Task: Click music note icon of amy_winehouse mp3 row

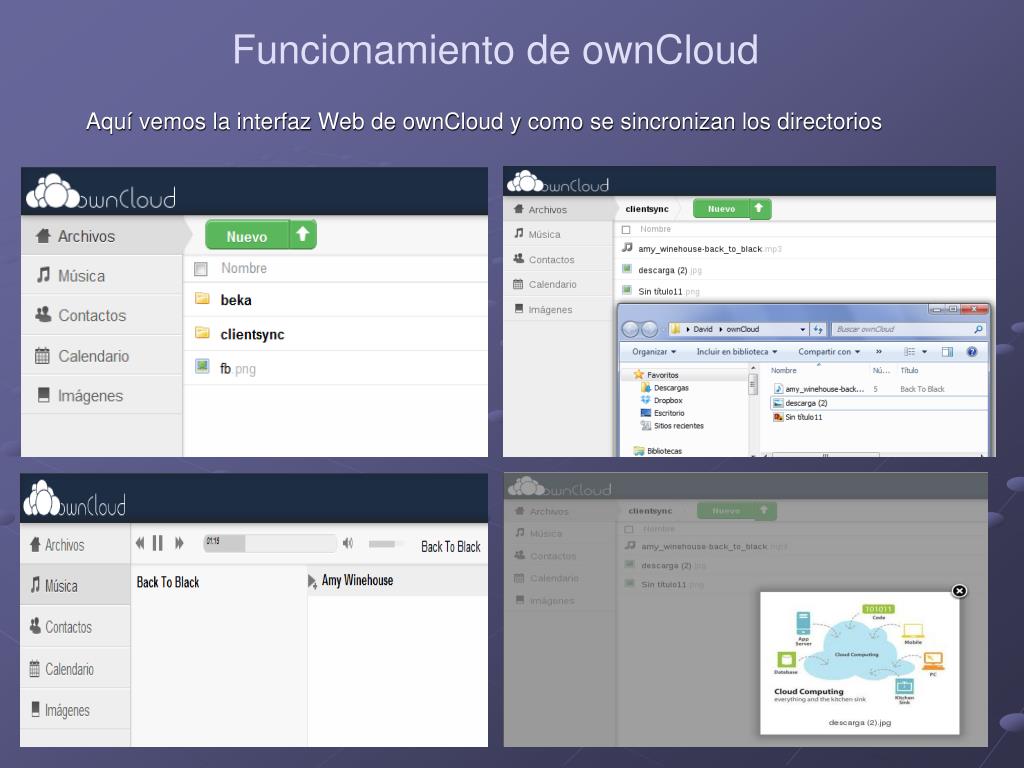Action: click(627, 248)
